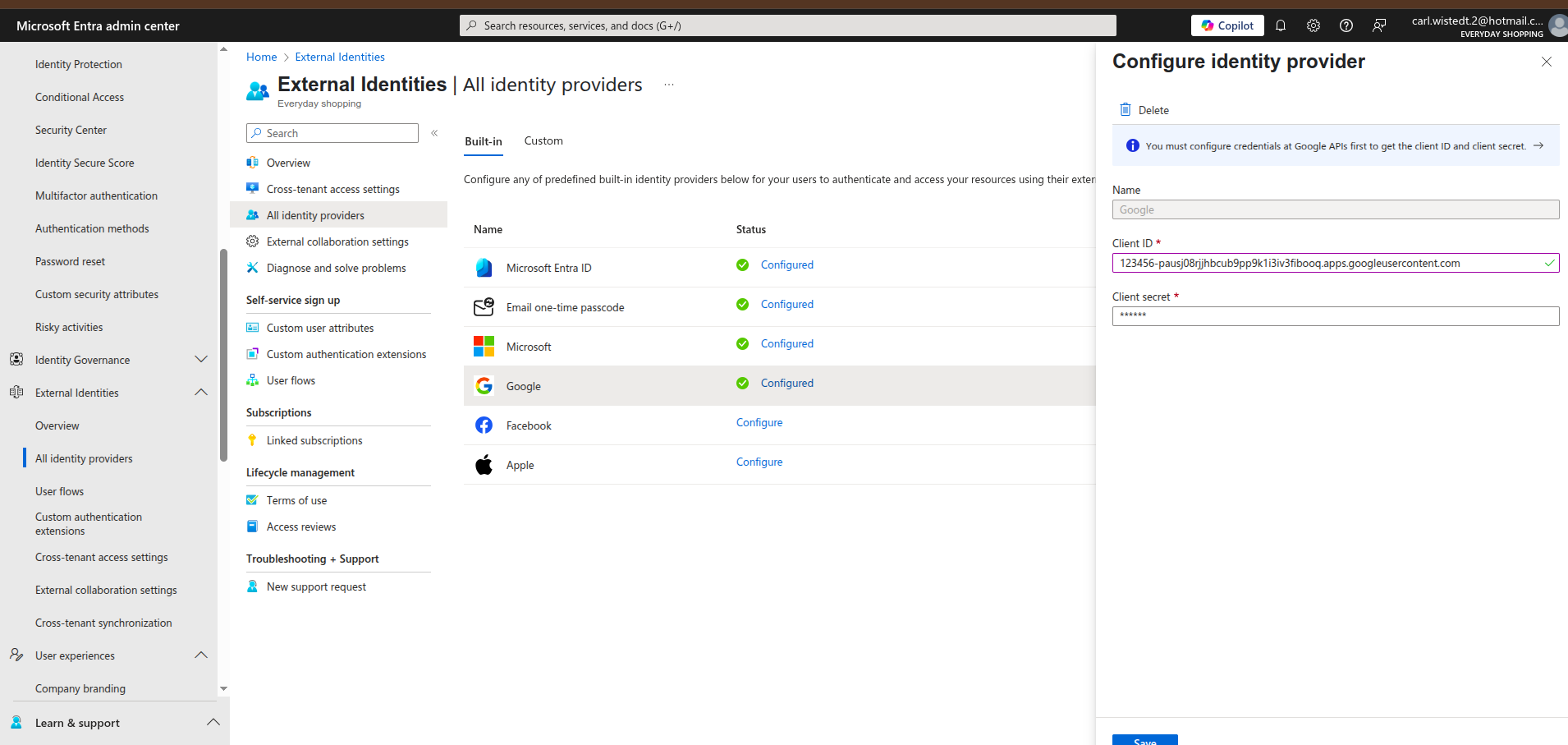The width and height of the screenshot is (1568, 745).
Task: Click the Save button
Action: [x=1145, y=739]
